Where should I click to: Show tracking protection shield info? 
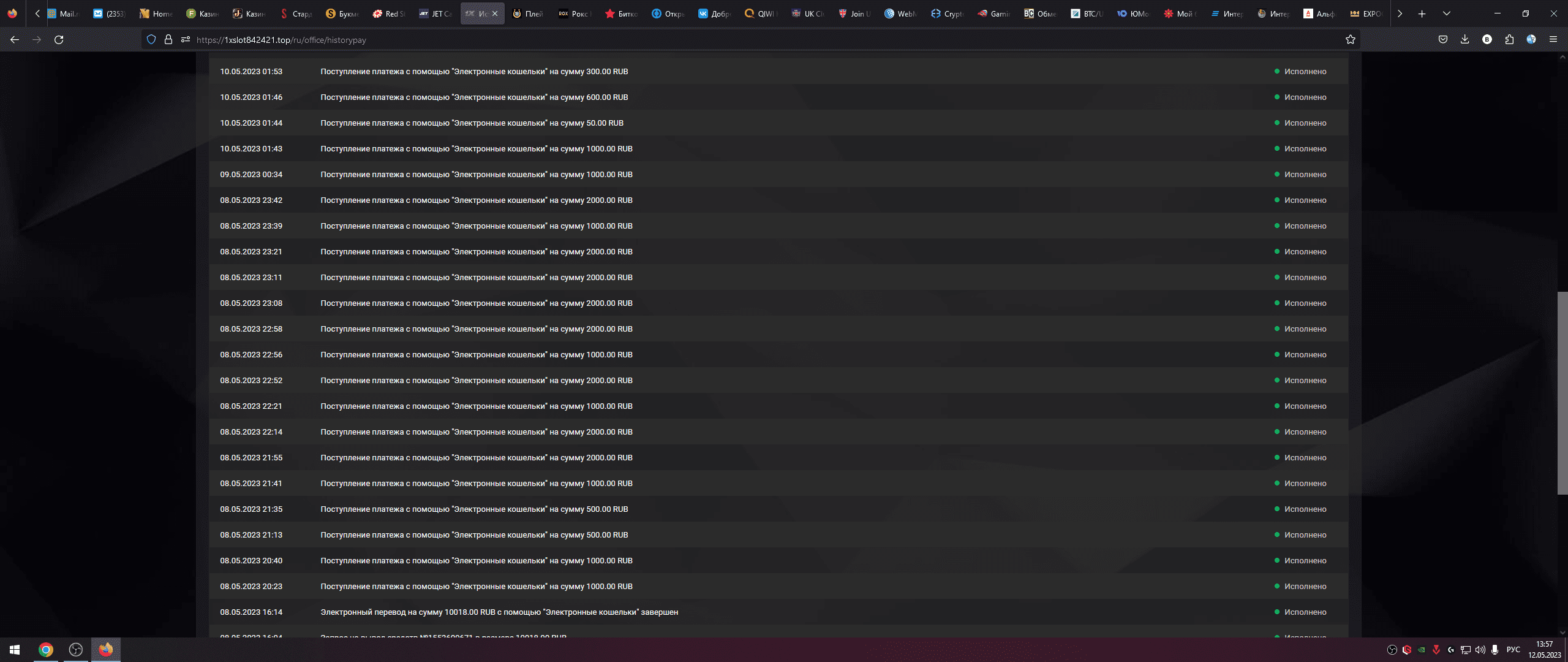pyautogui.click(x=151, y=40)
